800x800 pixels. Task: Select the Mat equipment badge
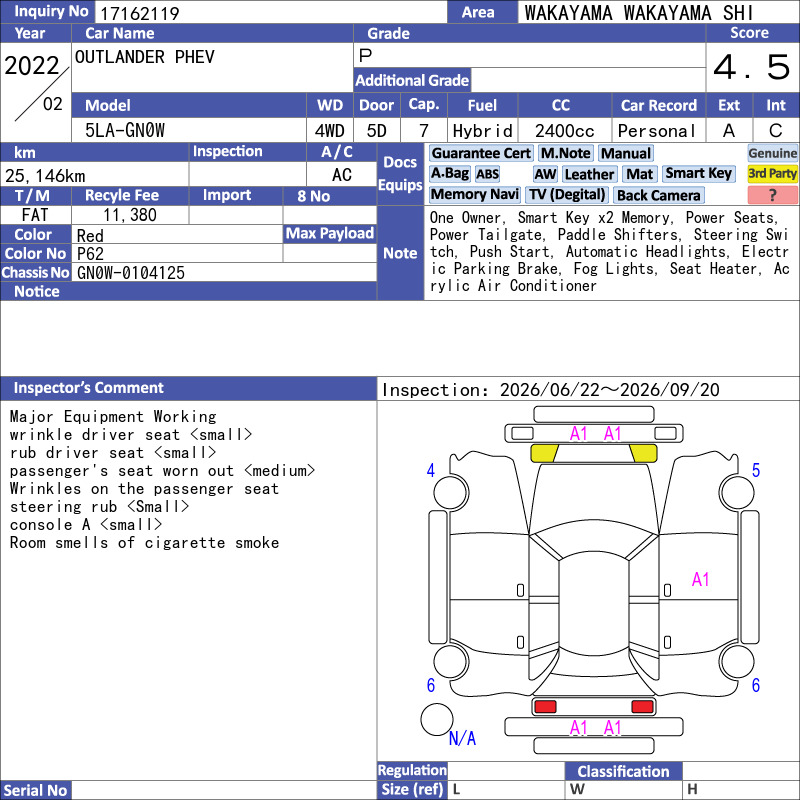coord(639,174)
